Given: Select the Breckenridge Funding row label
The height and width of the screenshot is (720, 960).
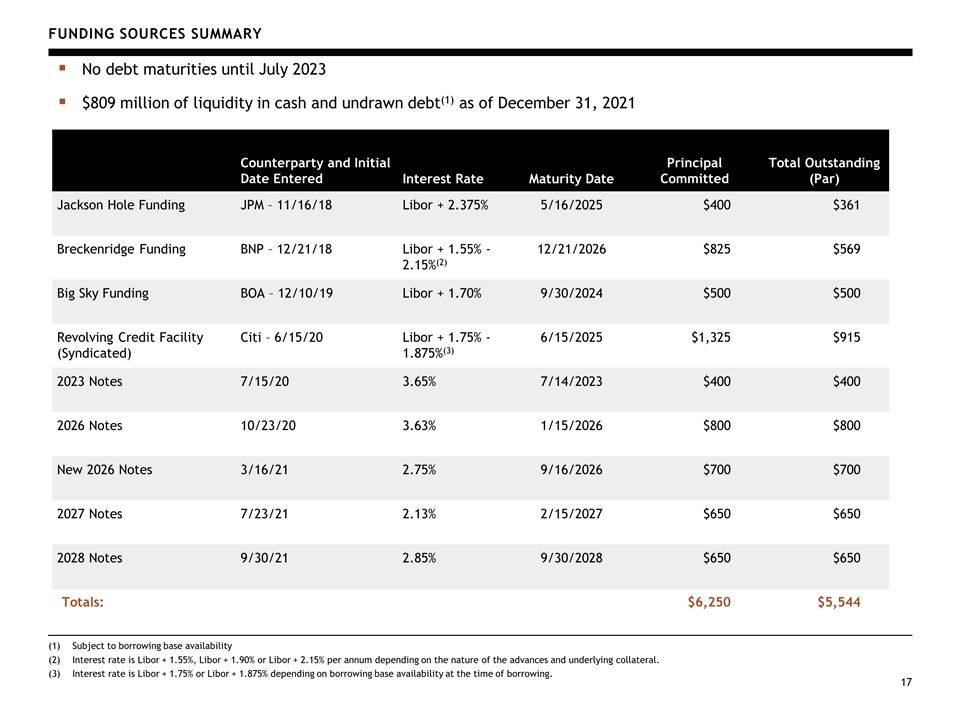Looking at the screenshot, I should pos(121,249).
